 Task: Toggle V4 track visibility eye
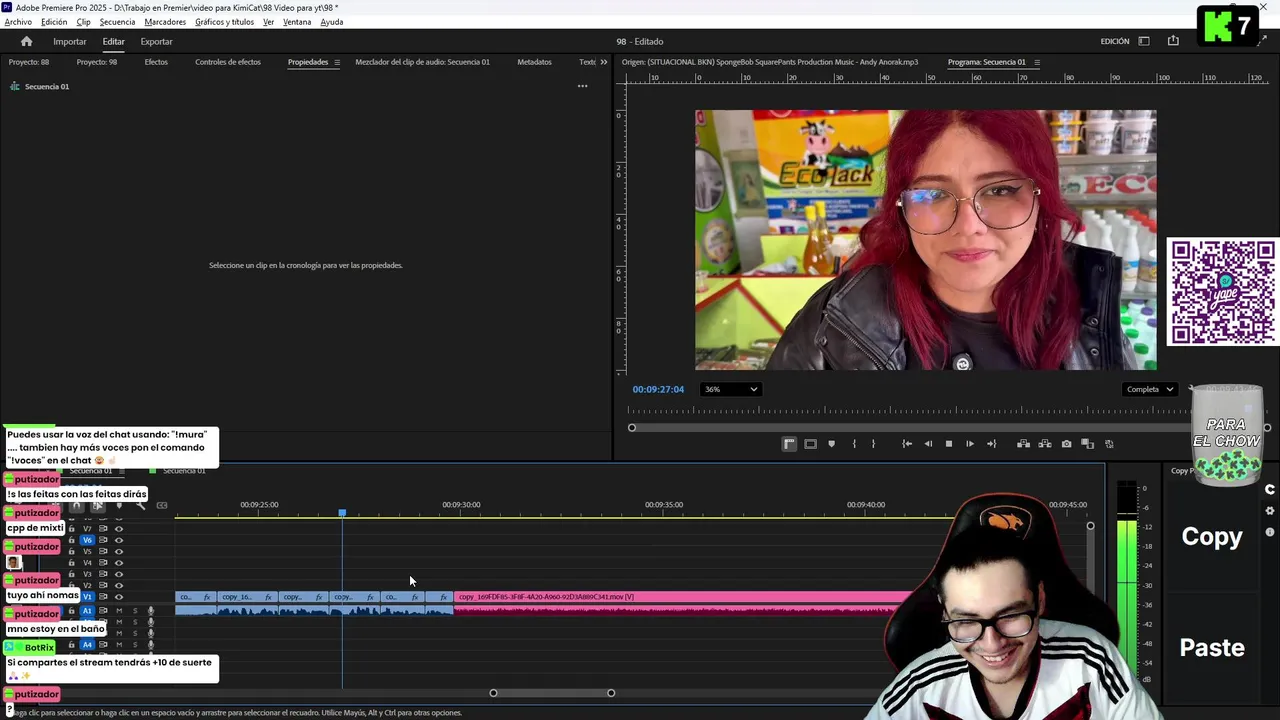pos(119,562)
